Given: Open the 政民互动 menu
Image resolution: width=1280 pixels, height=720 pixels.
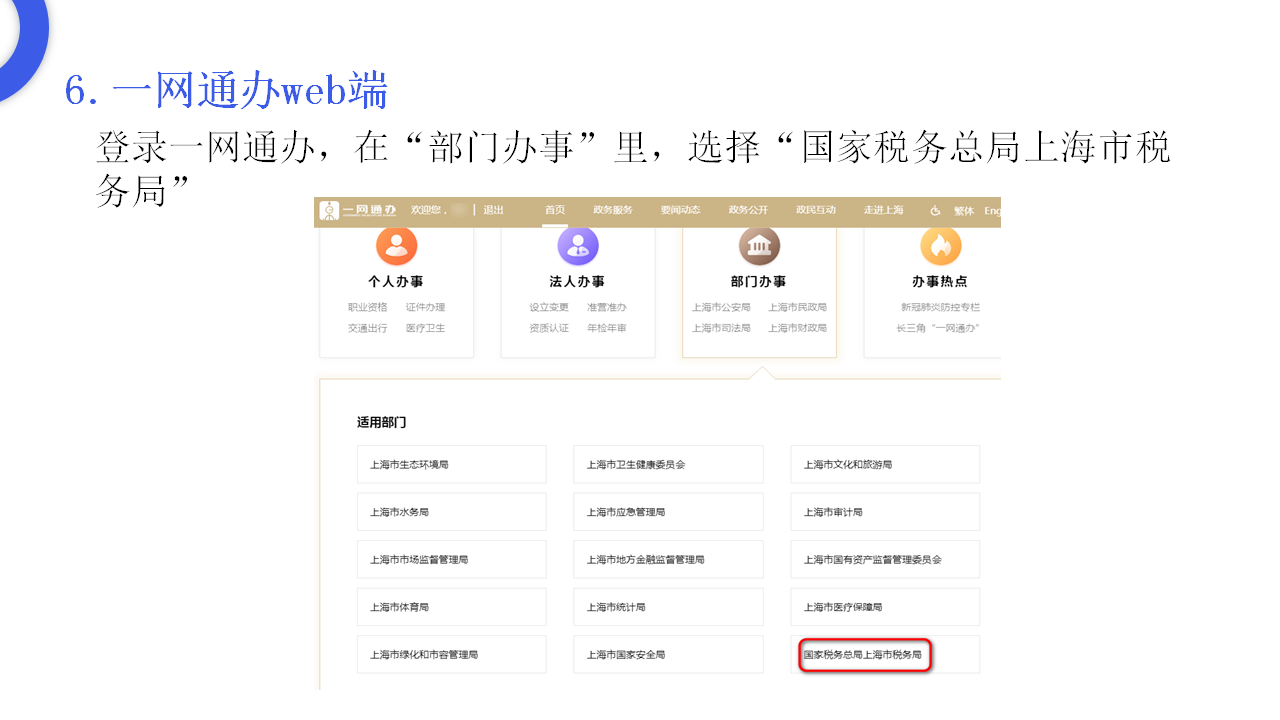Looking at the screenshot, I should (x=816, y=210).
